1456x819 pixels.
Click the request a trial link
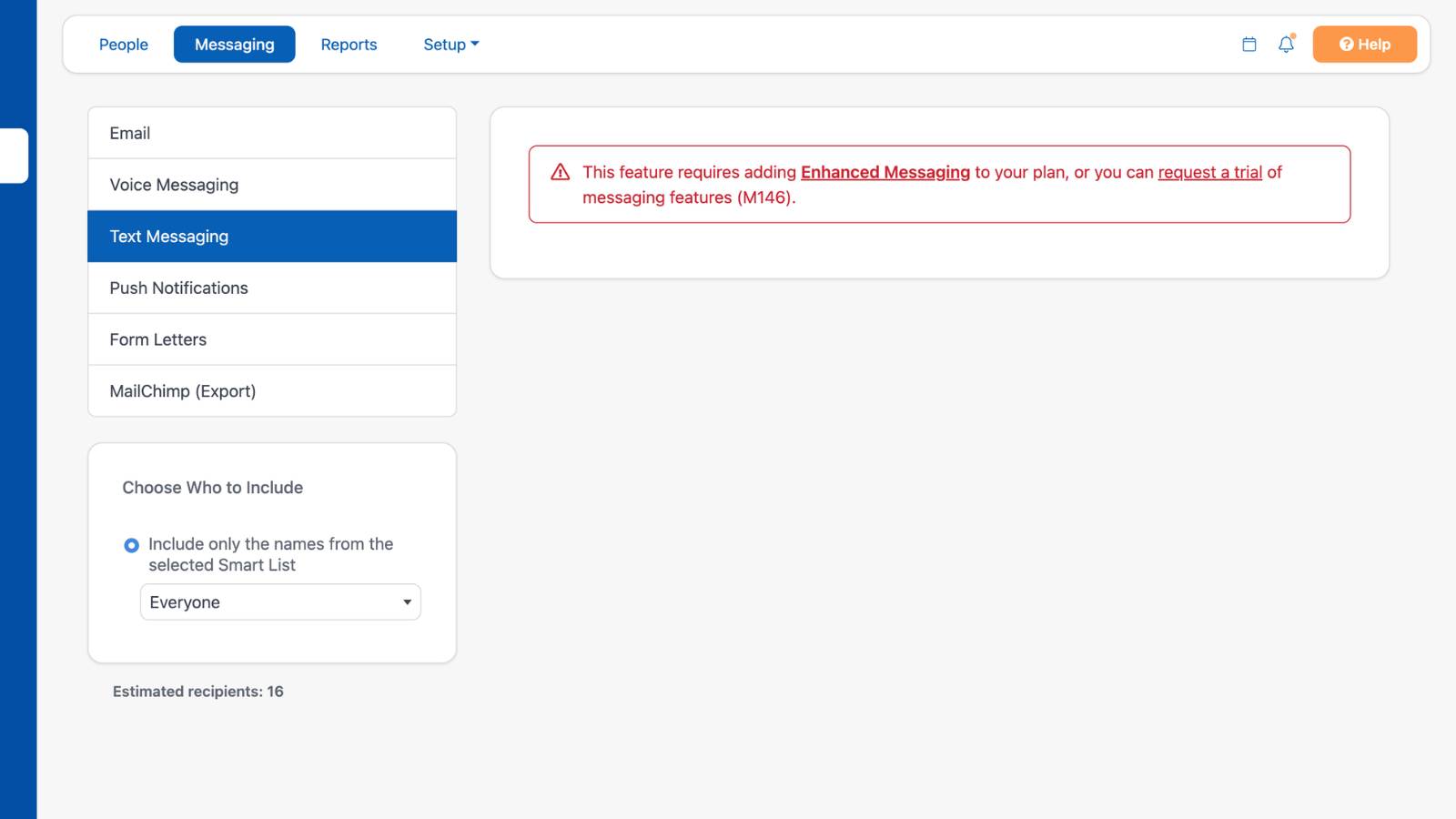click(x=1209, y=172)
